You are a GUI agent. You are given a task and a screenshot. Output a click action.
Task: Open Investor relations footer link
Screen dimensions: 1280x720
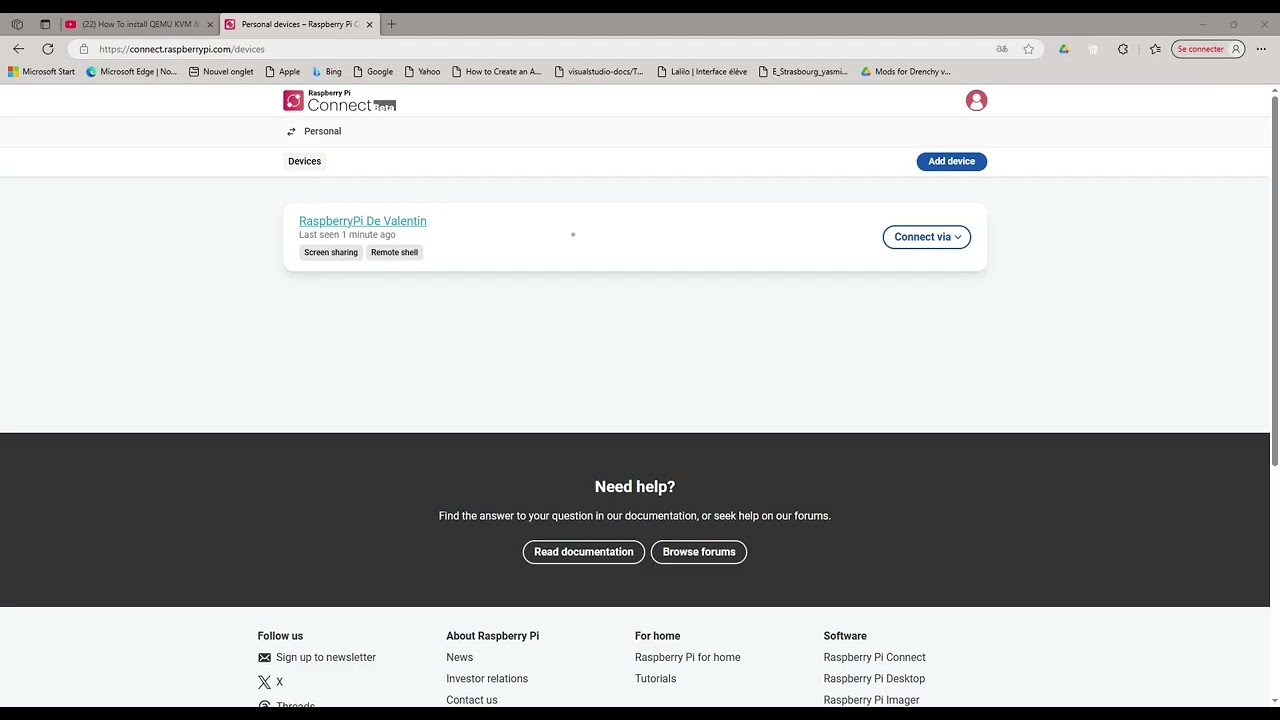(487, 679)
